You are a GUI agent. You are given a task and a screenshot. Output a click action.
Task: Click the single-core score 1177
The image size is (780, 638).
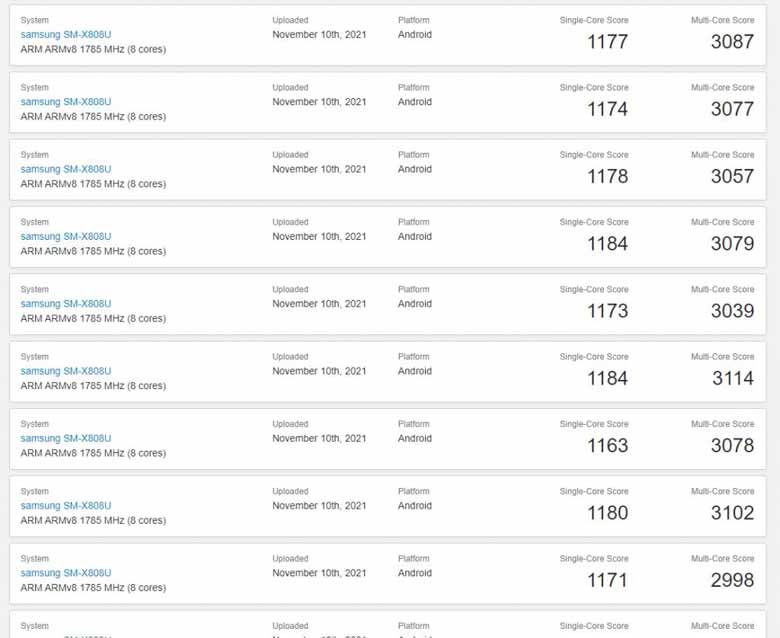[607, 42]
